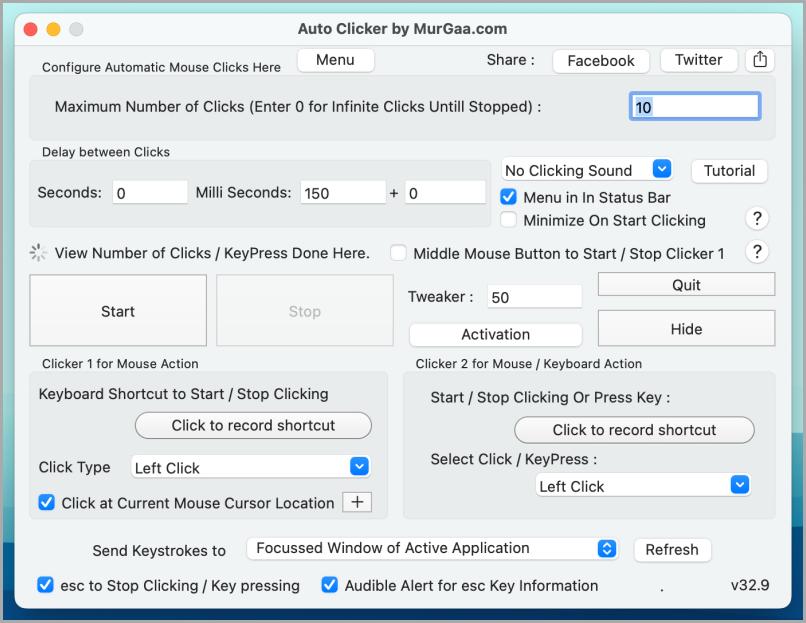Image resolution: width=806 pixels, height=623 pixels.
Task: Toggle esc to Stop Clicking / Key pressing
Action: (x=45, y=584)
